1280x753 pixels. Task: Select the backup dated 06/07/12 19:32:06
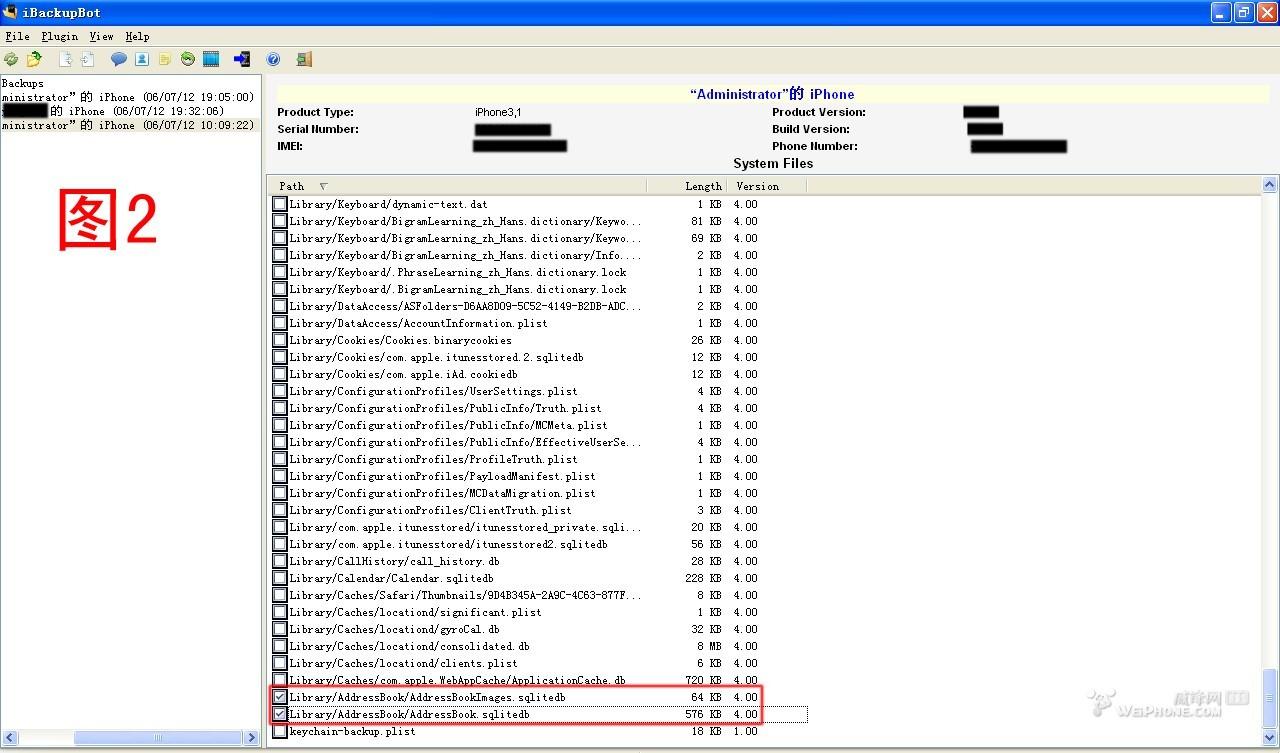113,111
